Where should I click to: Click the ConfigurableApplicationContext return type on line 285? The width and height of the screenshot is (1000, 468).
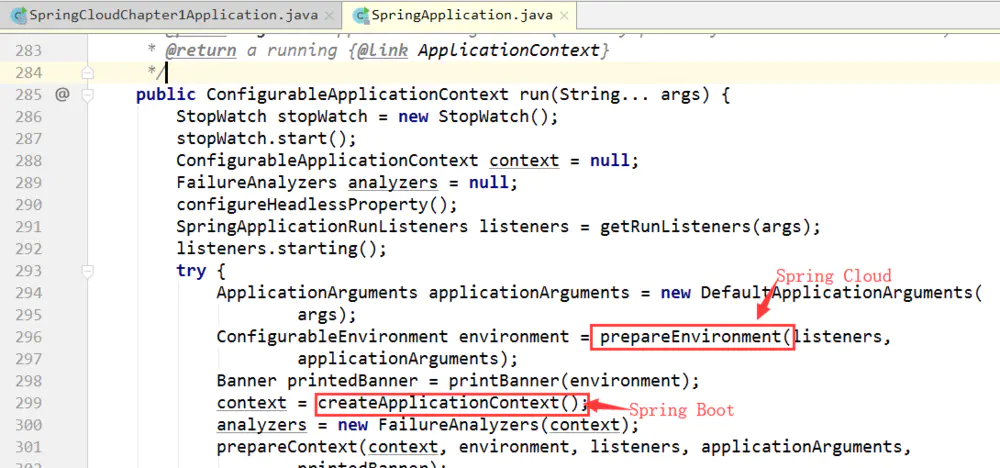pyautogui.click(x=357, y=95)
